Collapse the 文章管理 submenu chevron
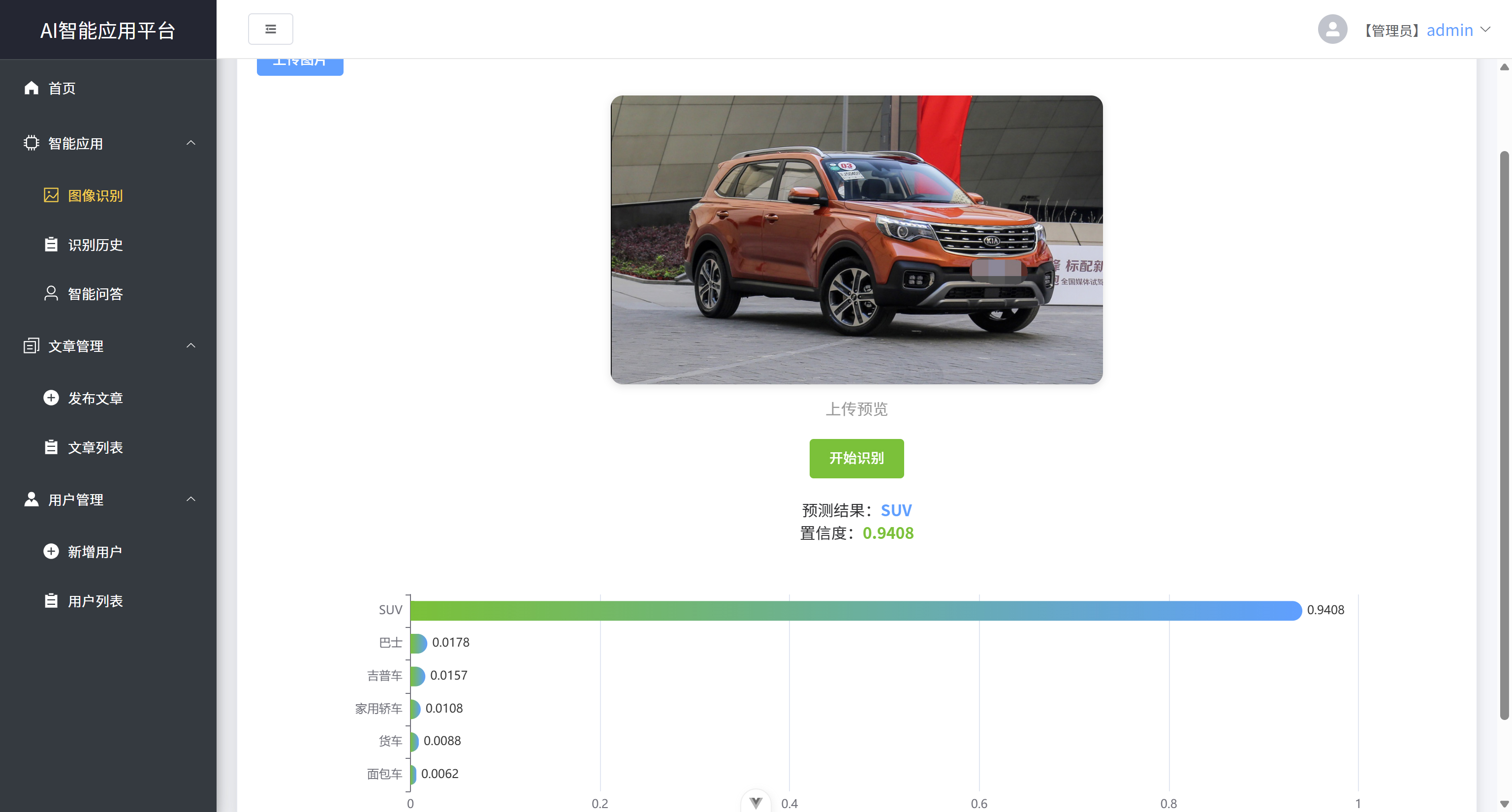Image resolution: width=1512 pixels, height=812 pixels. [x=191, y=345]
